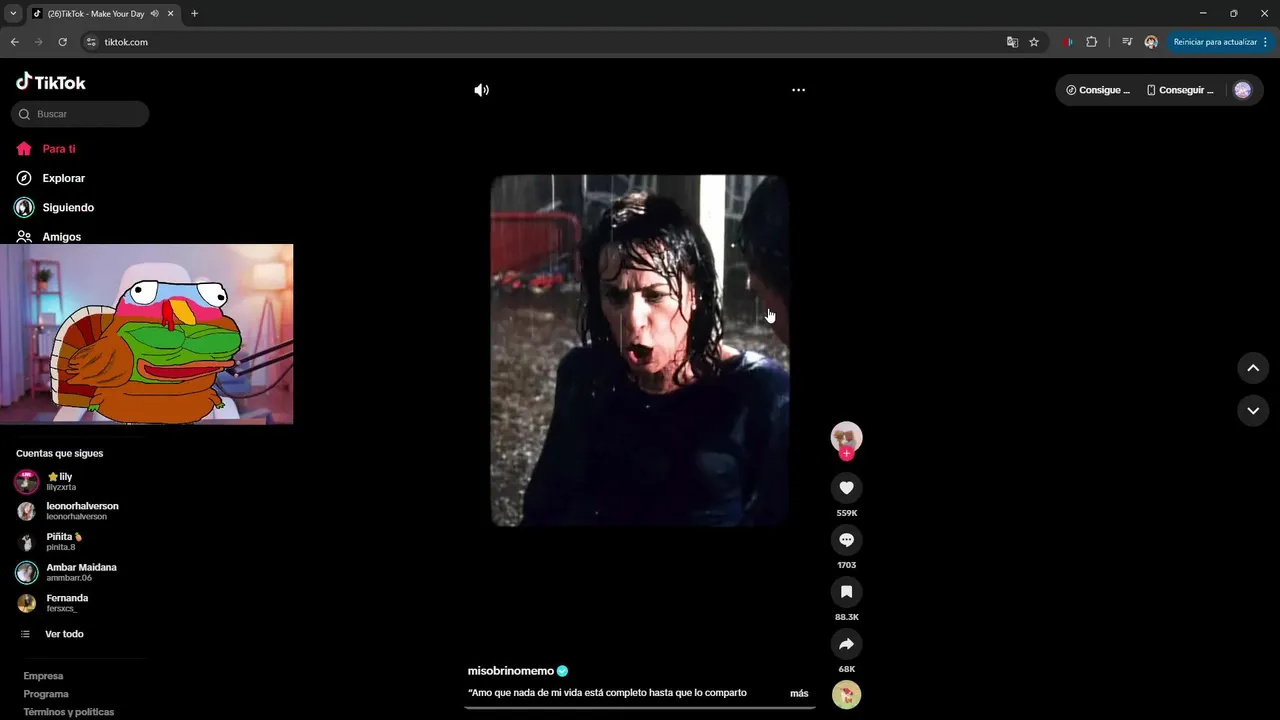Open the tab search dropdown arrow
The height and width of the screenshot is (720, 1280).
[x=13, y=13]
